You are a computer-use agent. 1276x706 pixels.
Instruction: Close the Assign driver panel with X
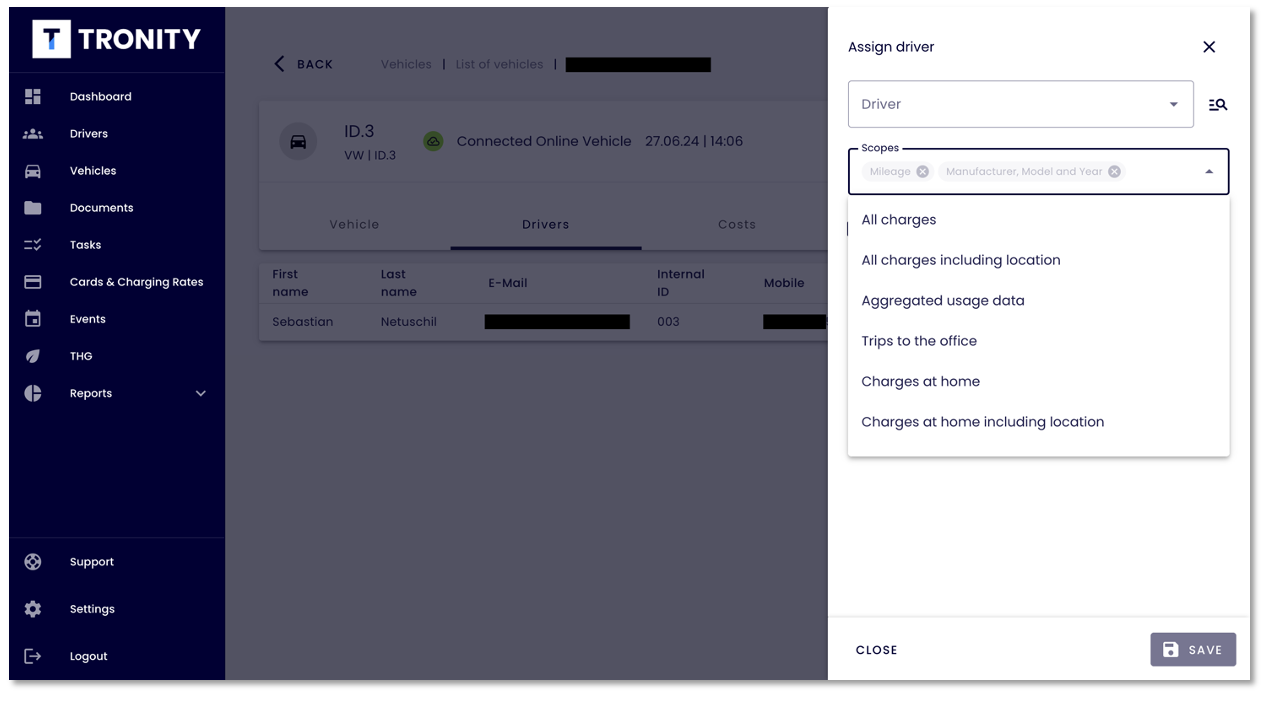pos(1209,47)
